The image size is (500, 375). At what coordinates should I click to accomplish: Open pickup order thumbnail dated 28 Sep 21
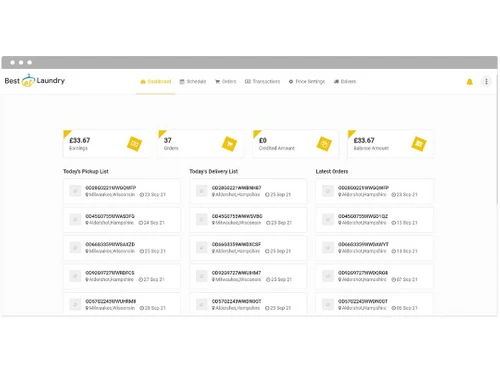pyautogui.click(x=75, y=304)
